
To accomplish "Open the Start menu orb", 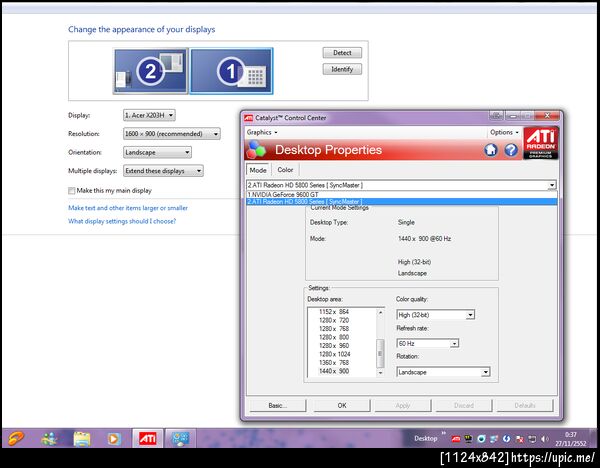I will coord(14,438).
